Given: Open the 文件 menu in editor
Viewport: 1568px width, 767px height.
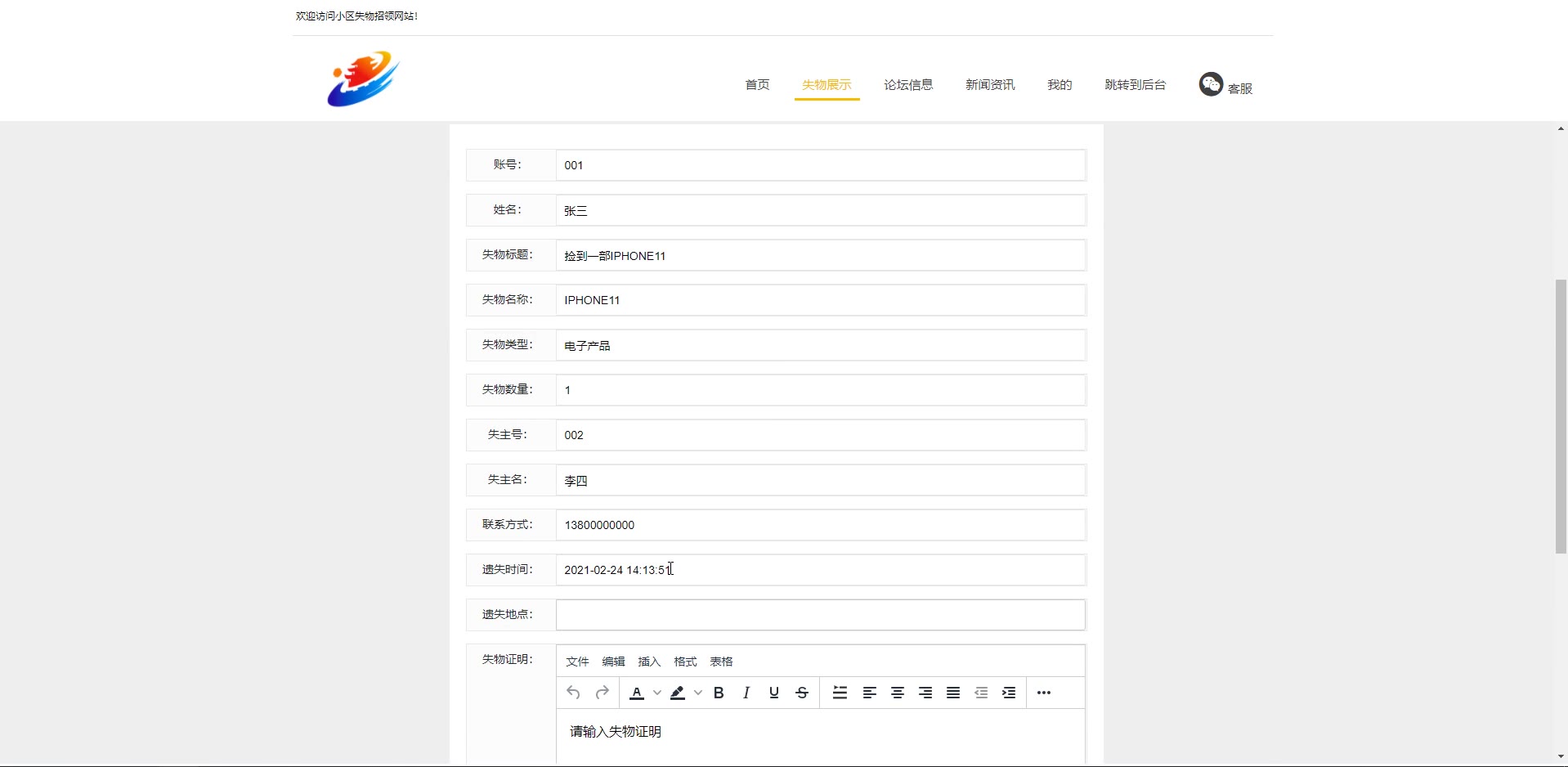Looking at the screenshot, I should click(577, 662).
